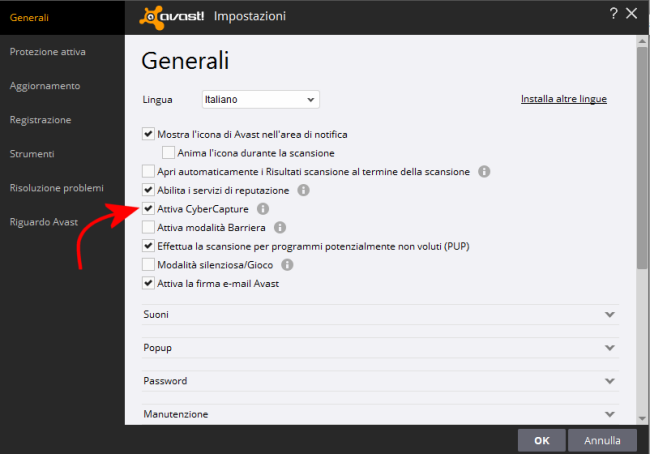Click Installa altre lingue link
This screenshot has width=650, height=454.
[x=564, y=99]
